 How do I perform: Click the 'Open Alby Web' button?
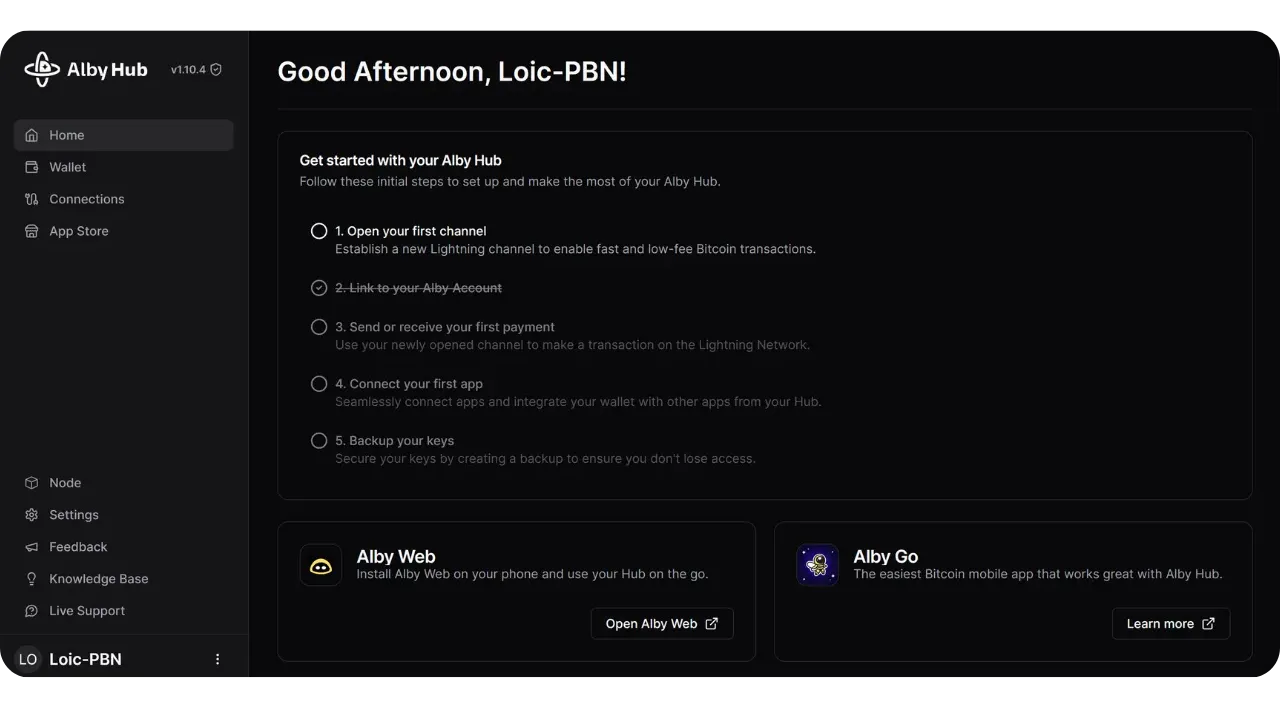tap(662, 624)
